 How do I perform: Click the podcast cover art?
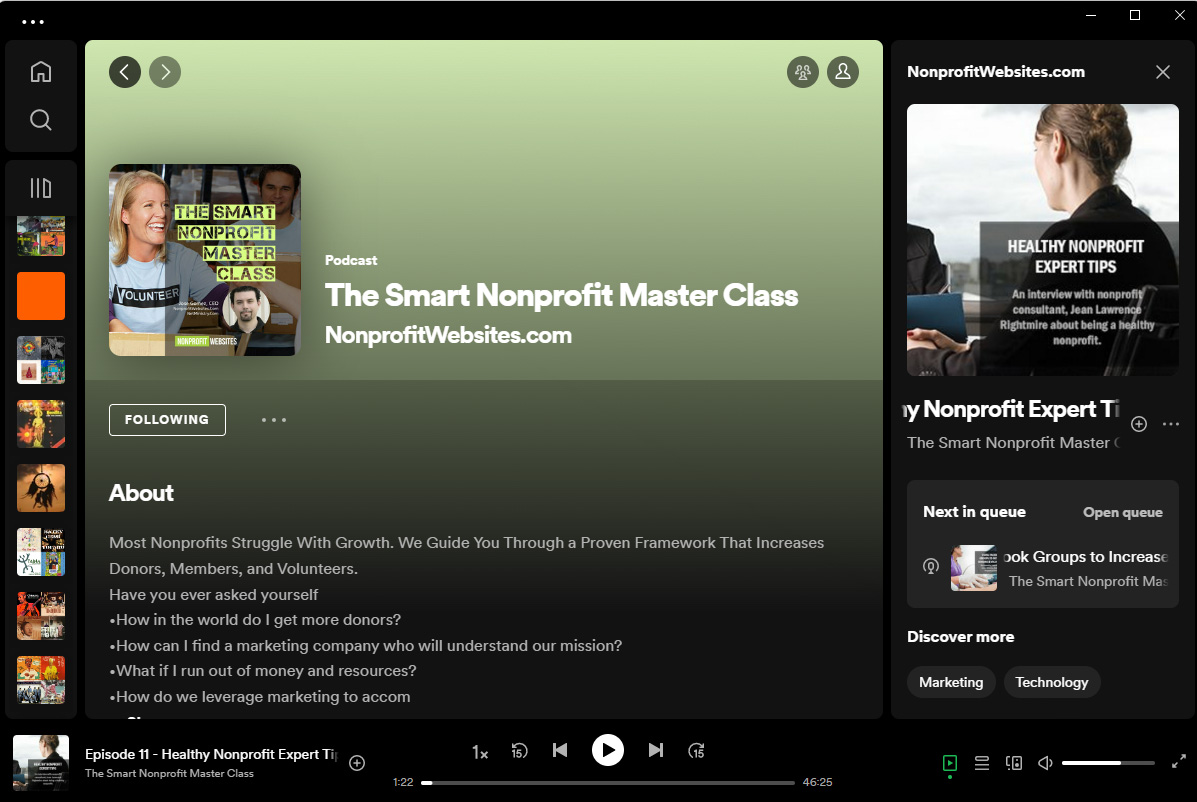pyautogui.click(x=205, y=260)
